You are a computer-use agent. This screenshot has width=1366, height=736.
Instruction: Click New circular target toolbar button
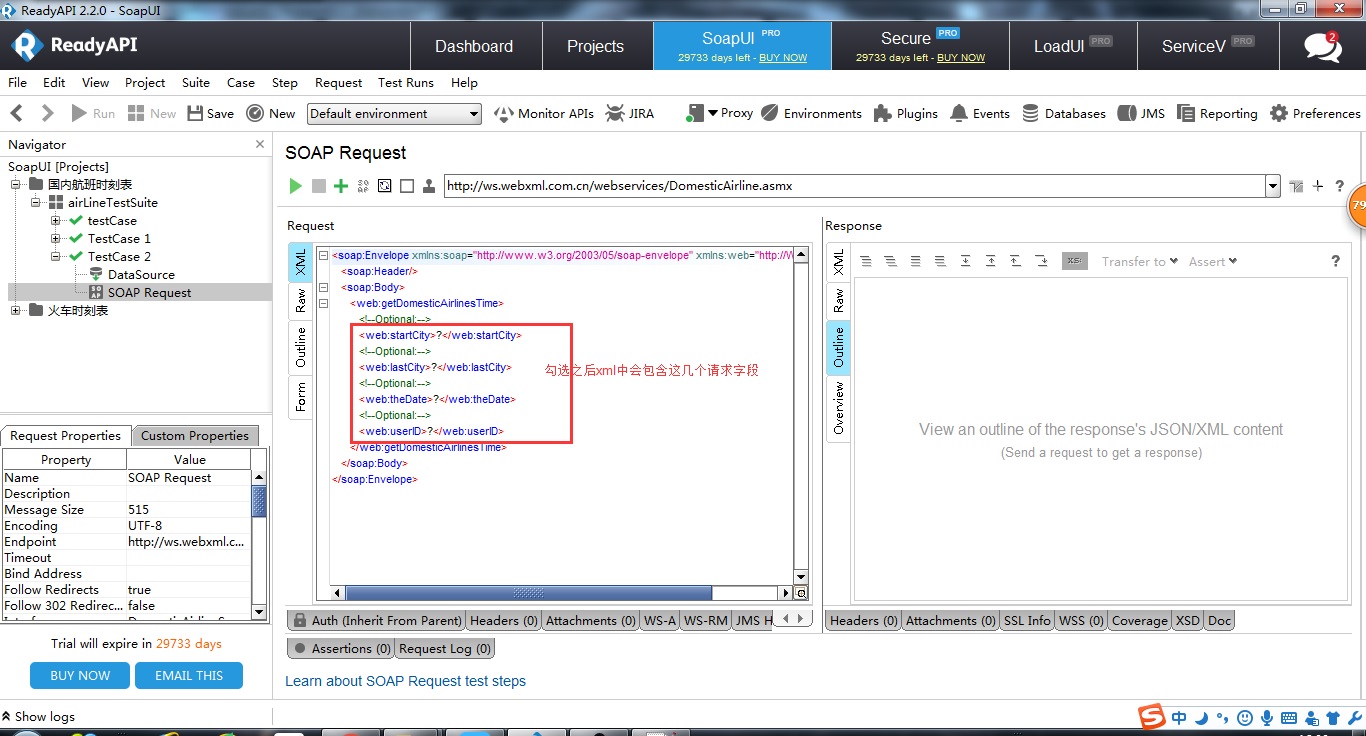point(270,113)
